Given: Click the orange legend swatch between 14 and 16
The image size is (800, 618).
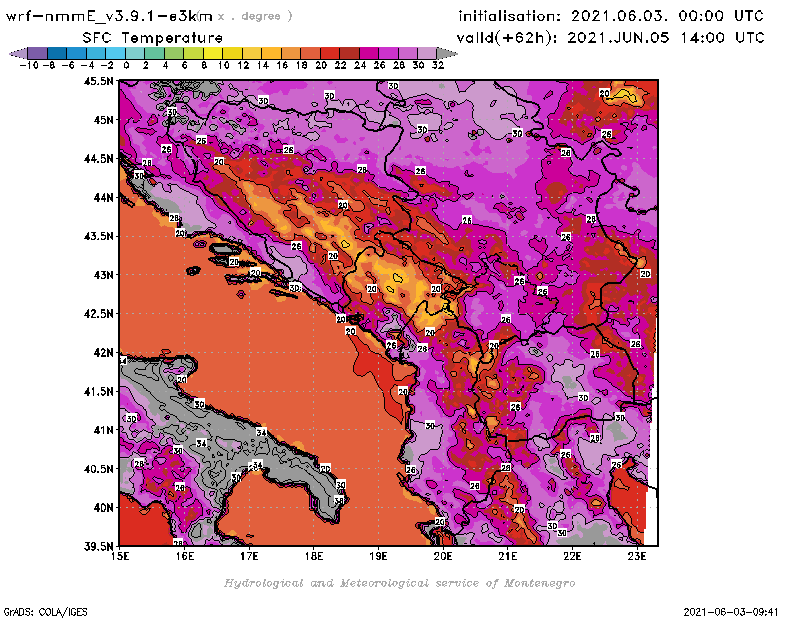Looking at the screenshot, I should pos(271,53).
